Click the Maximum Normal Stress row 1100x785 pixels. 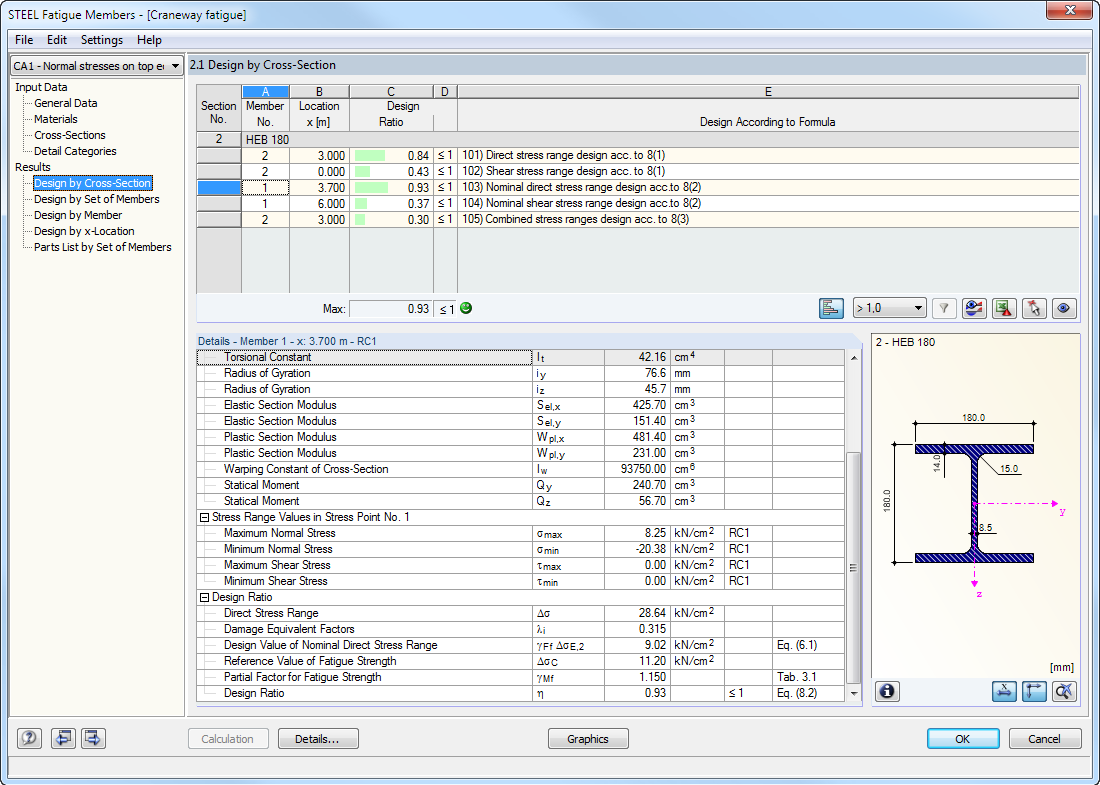point(521,533)
